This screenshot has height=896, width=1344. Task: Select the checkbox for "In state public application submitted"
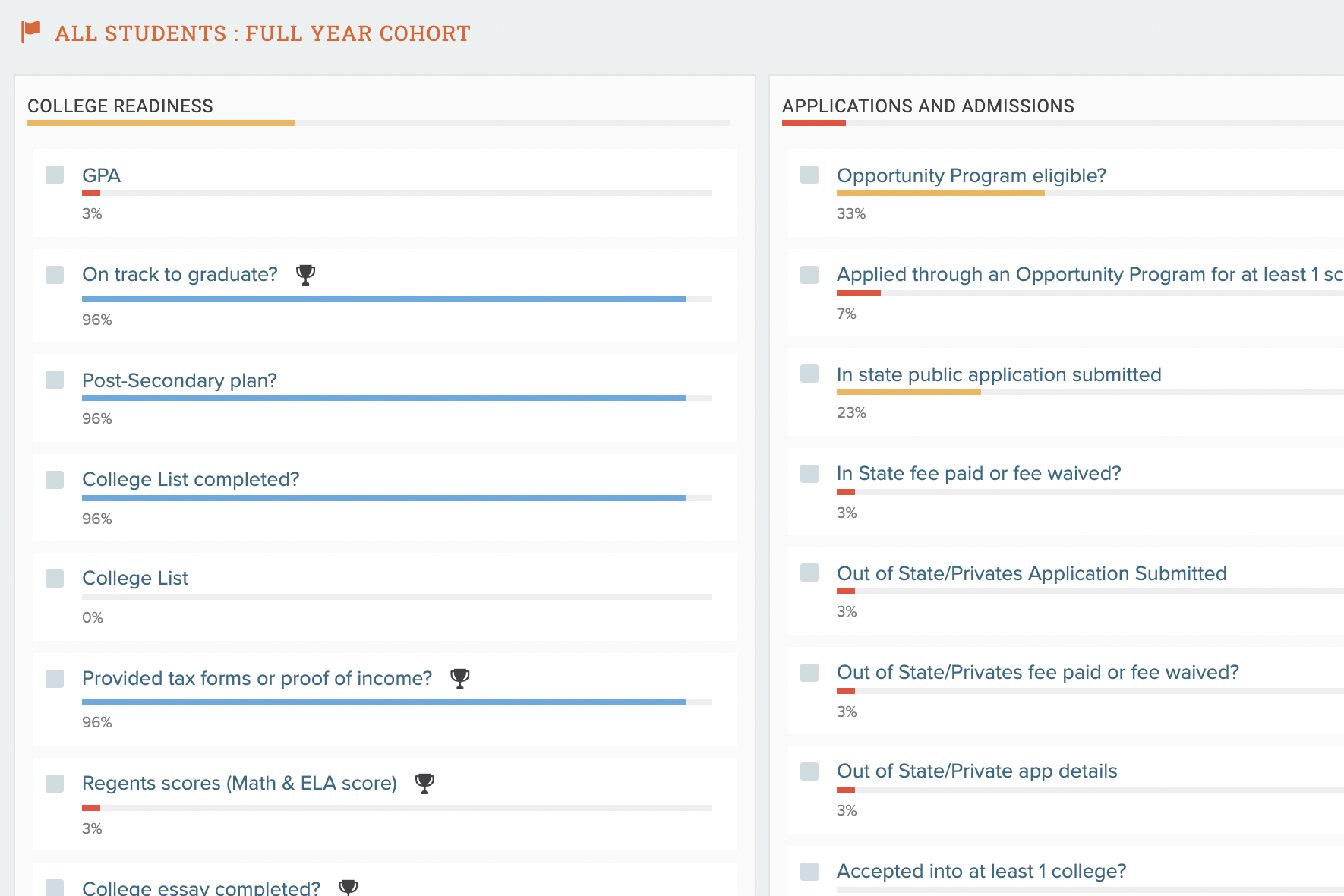click(x=809, y=374)
